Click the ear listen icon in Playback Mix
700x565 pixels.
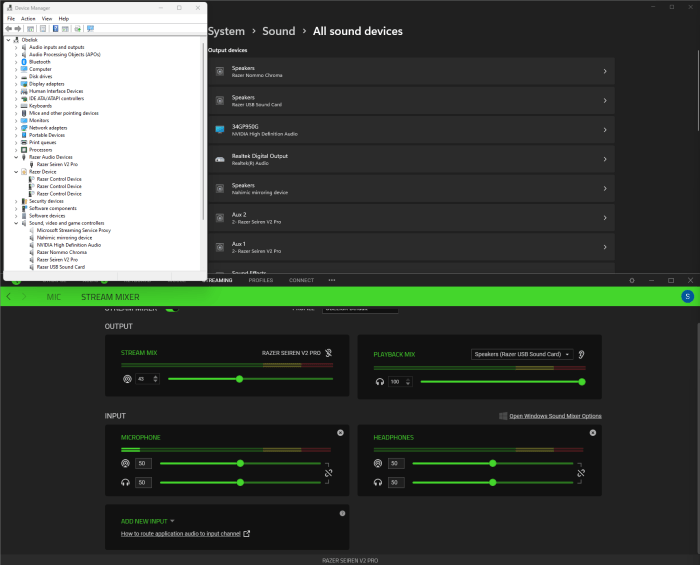(581, 354)
